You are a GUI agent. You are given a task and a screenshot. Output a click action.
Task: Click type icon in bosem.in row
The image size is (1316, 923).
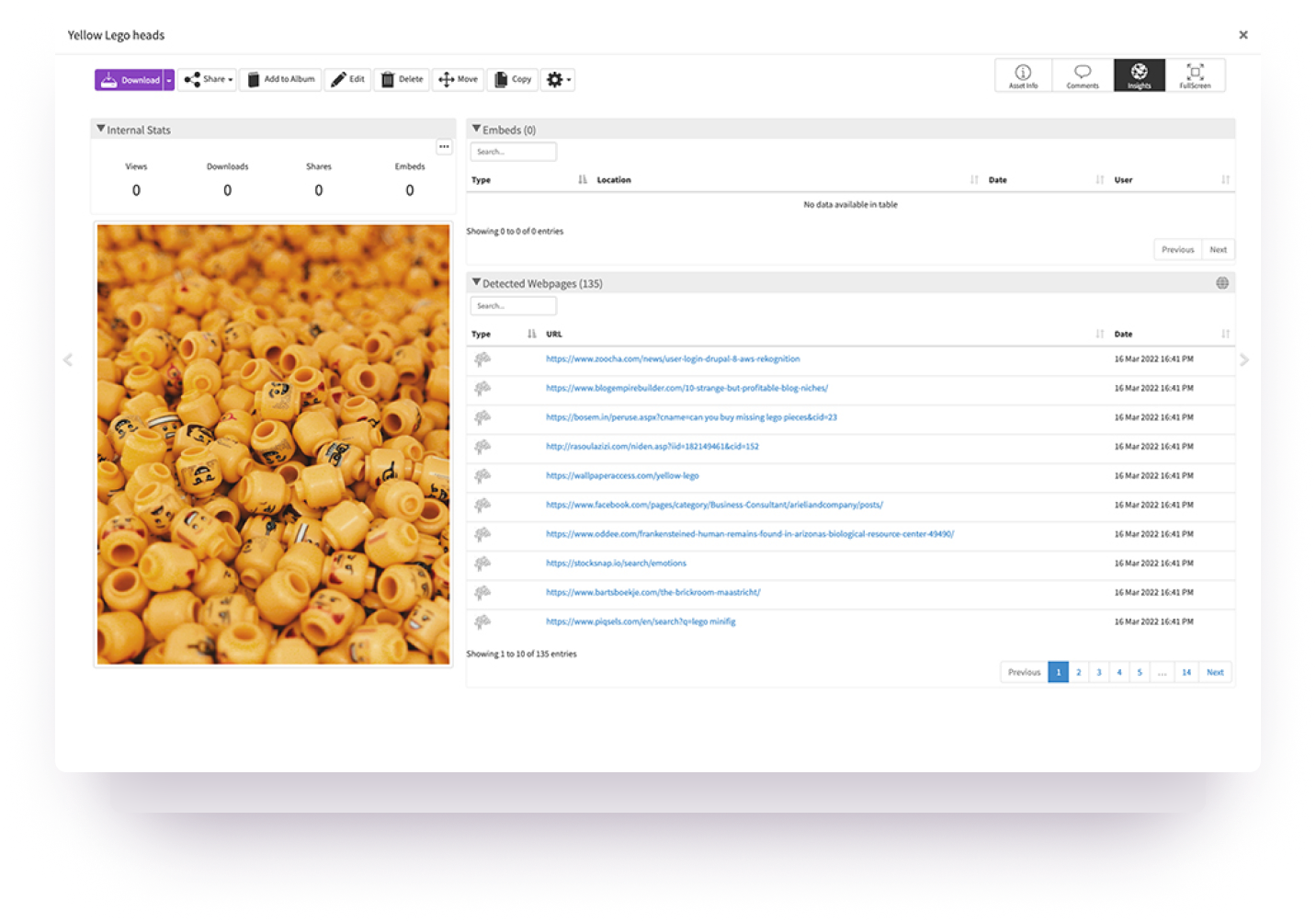(482, 417)
